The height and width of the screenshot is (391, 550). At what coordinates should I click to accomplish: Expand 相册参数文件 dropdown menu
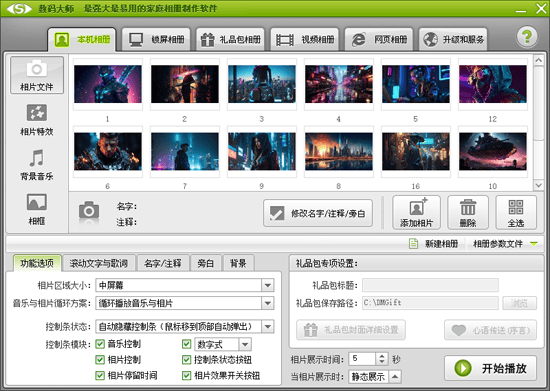click(534, 244)
